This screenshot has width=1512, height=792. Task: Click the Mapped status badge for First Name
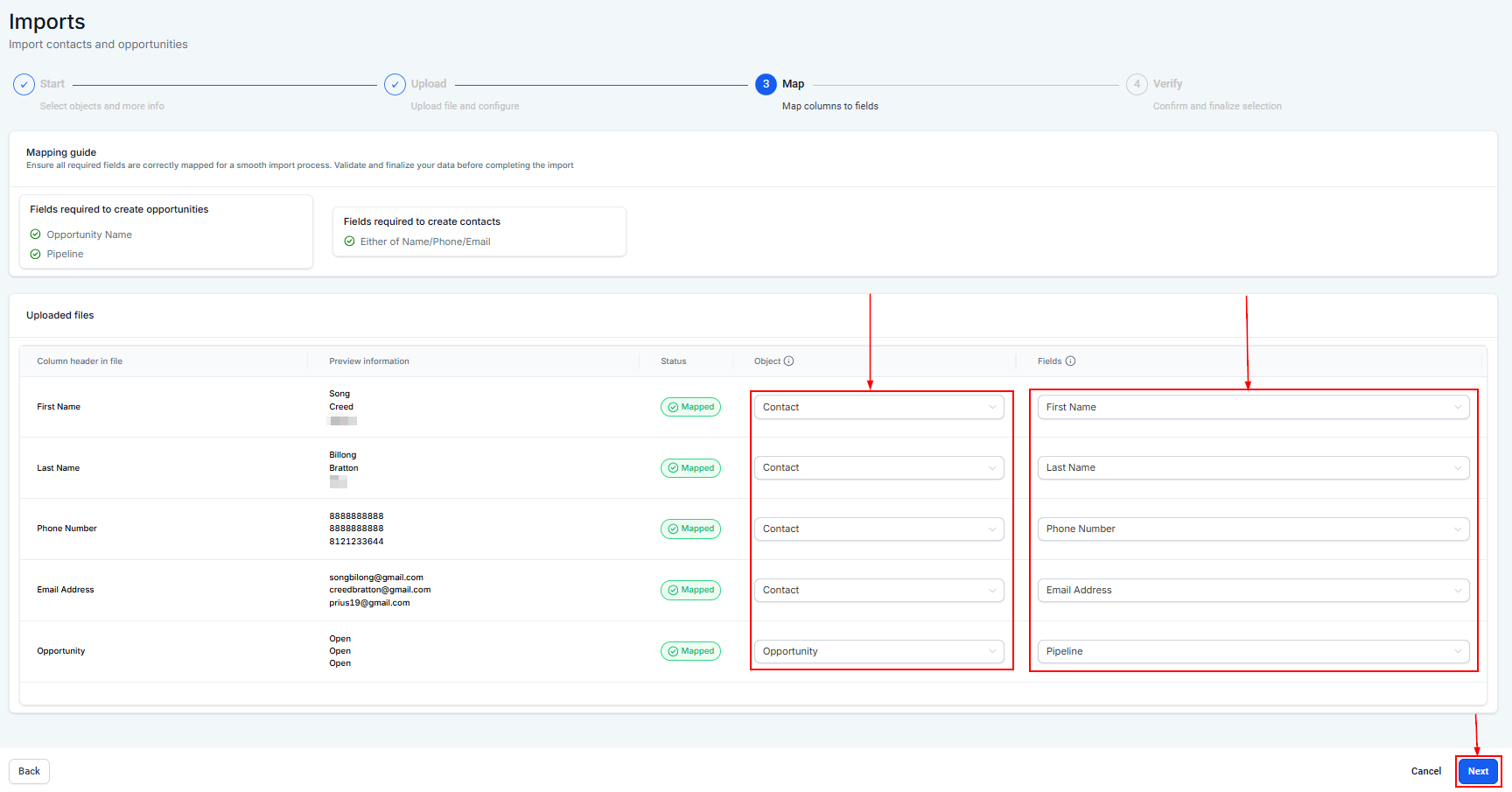pos(690,407)
